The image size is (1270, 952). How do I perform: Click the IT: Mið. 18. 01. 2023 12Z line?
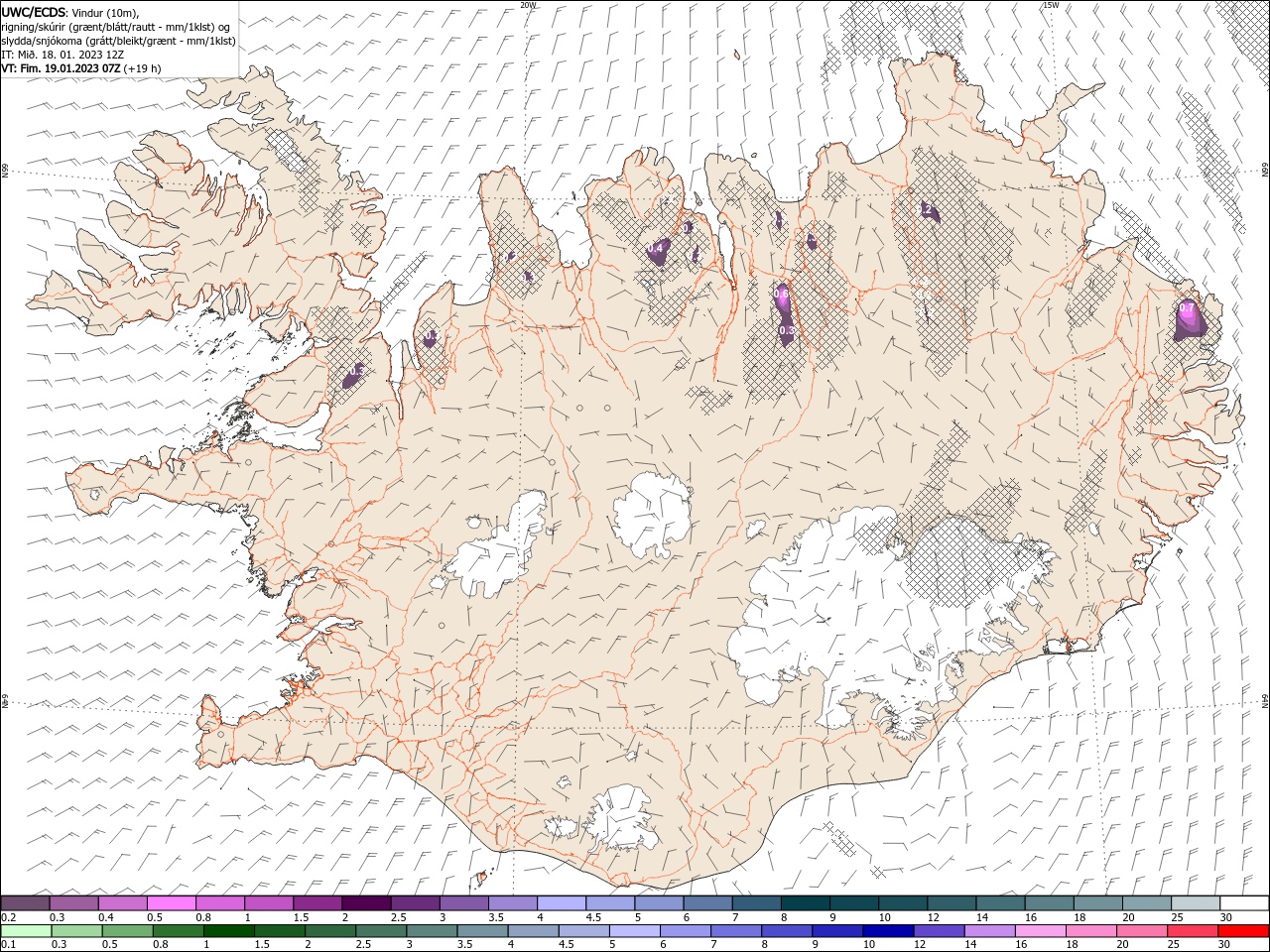[x=63, y=55]
